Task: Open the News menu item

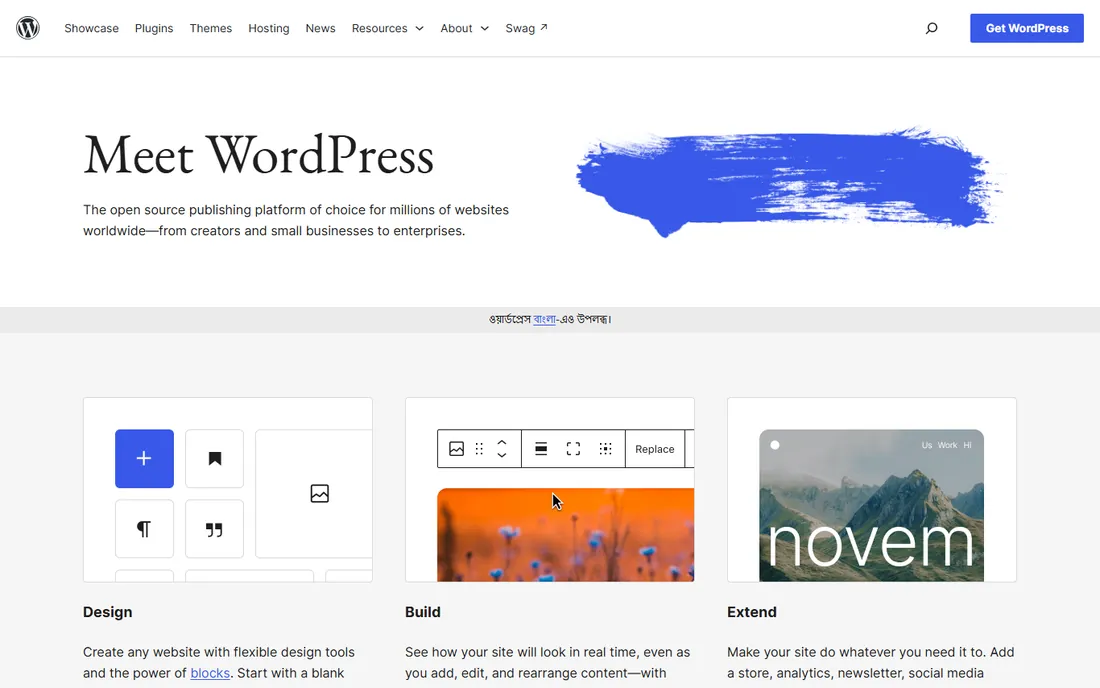Action: (x=320, y=28)
